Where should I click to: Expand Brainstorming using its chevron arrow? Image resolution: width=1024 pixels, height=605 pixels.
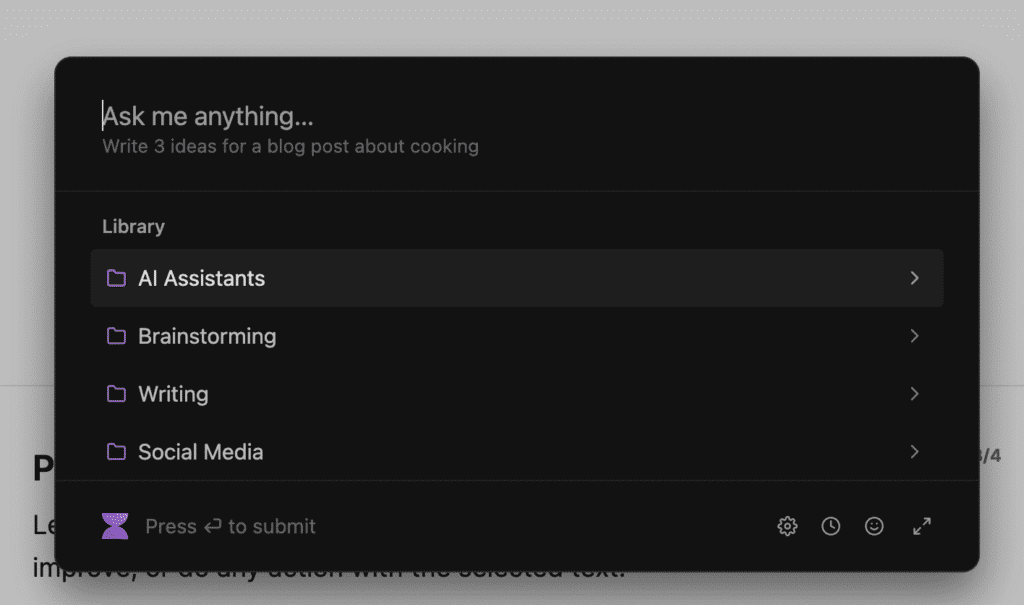tap(914, 336)
